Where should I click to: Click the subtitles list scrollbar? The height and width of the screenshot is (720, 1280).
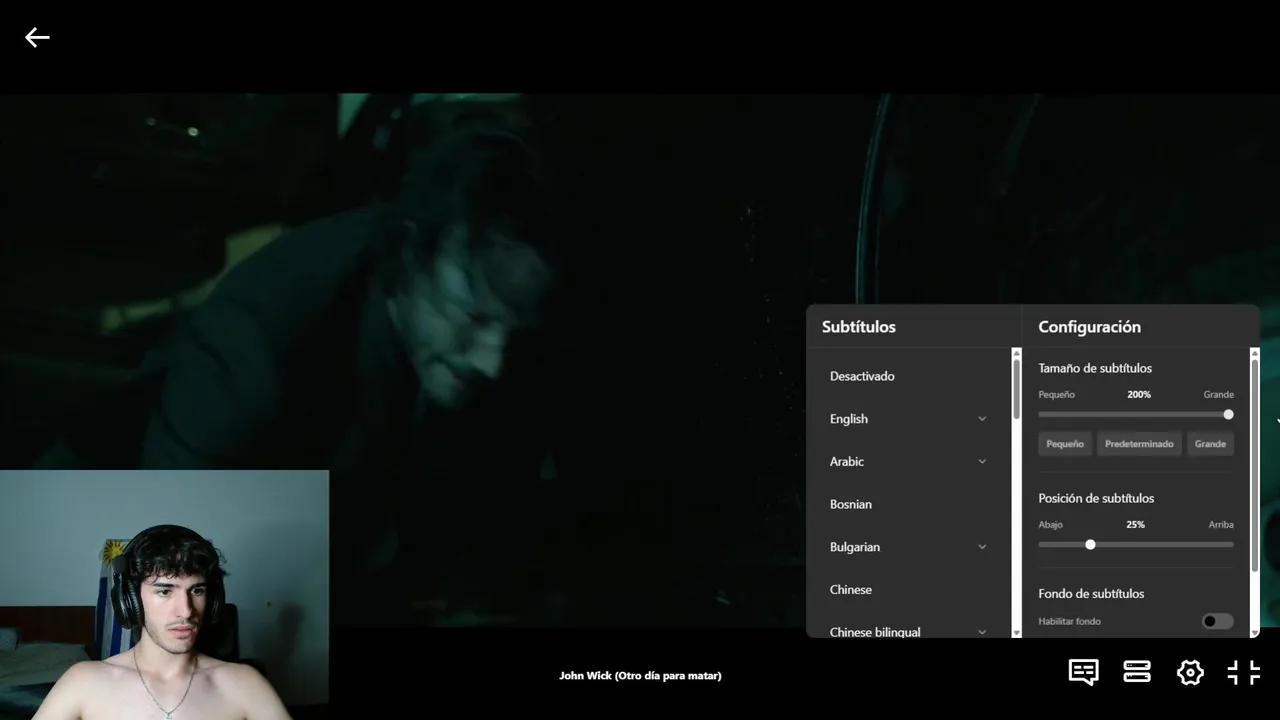tap(1016, 389)
